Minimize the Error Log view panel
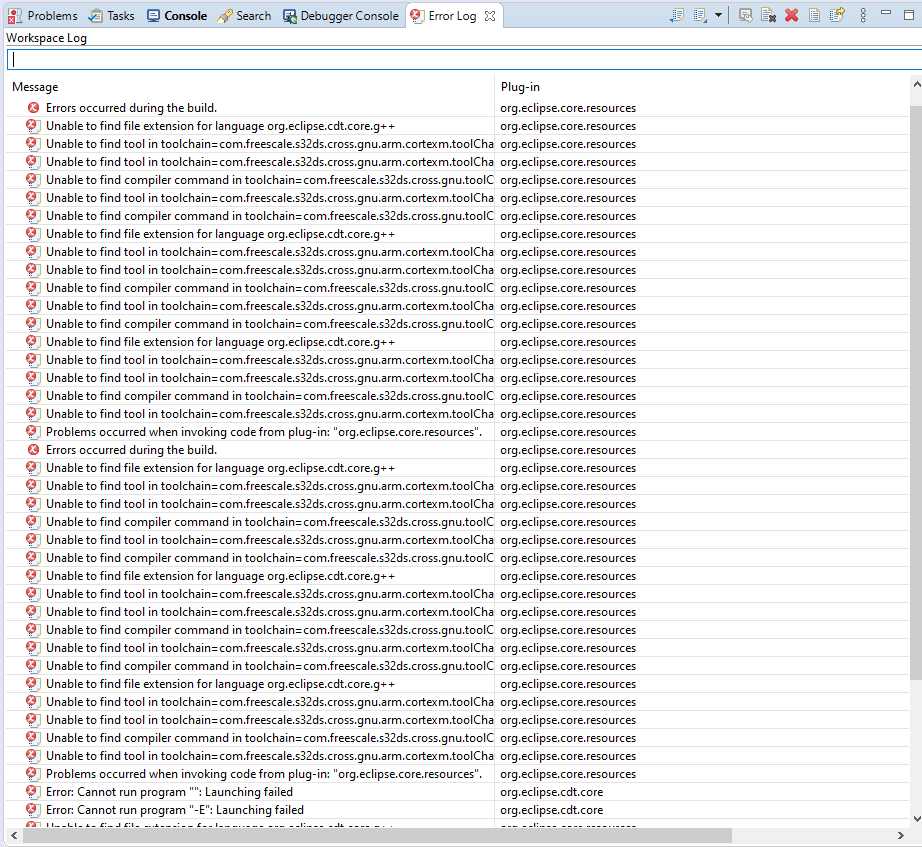Screen dimensions: 922x847 [886, 13]
